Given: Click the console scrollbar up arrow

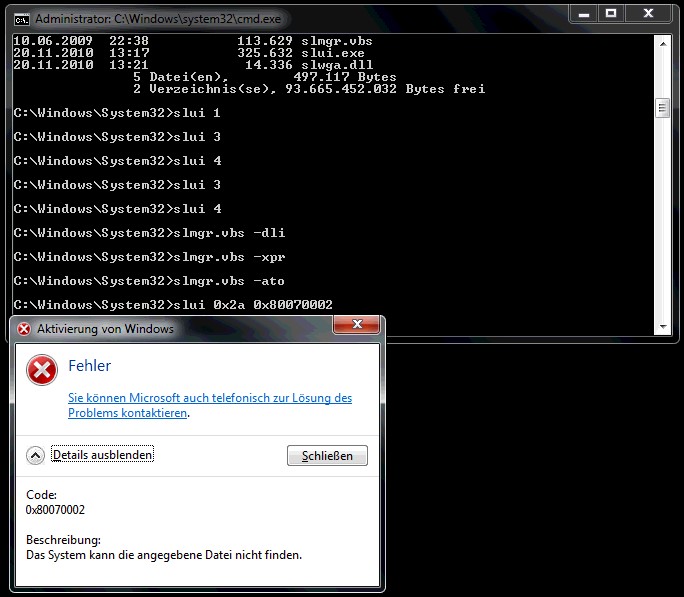Looking at the screenshot, I should [663, 44].
